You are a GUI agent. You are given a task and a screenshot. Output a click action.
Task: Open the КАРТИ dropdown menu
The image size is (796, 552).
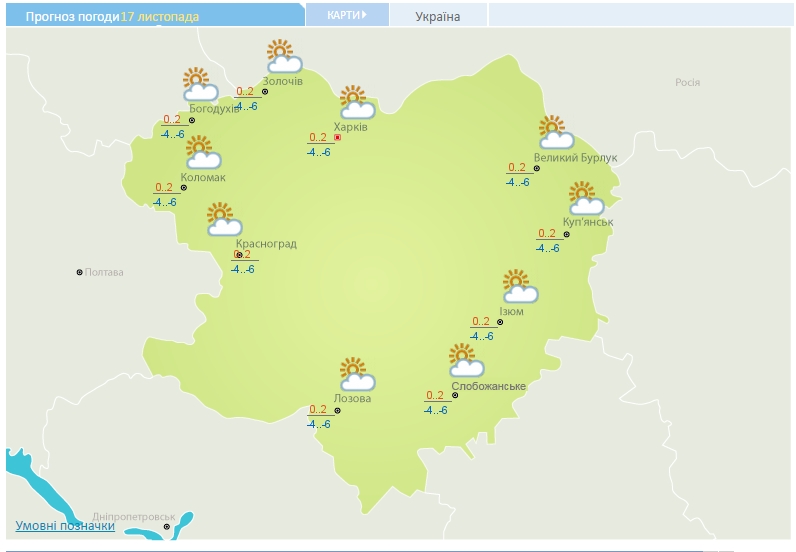click(346, 15)
